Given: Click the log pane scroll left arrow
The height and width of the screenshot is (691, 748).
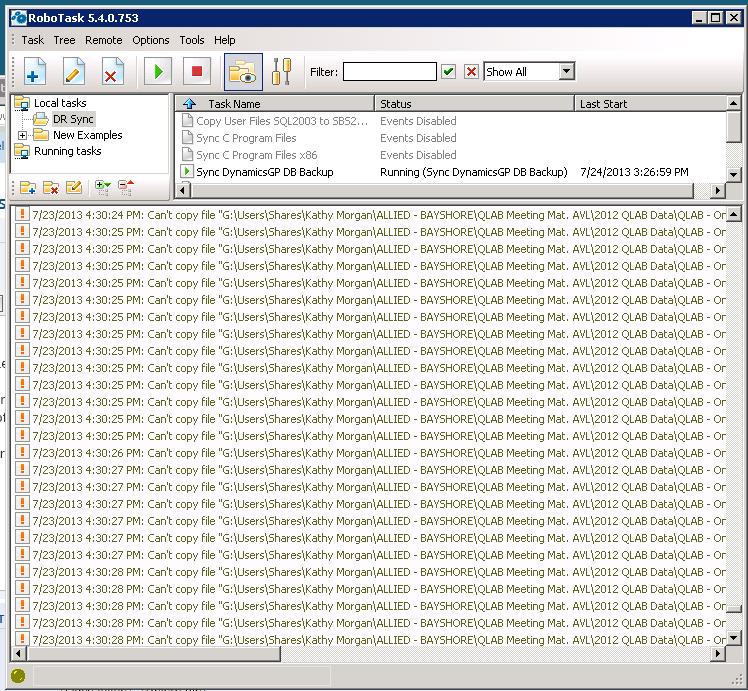Looking at the screenshot, I should click(19, 653).
